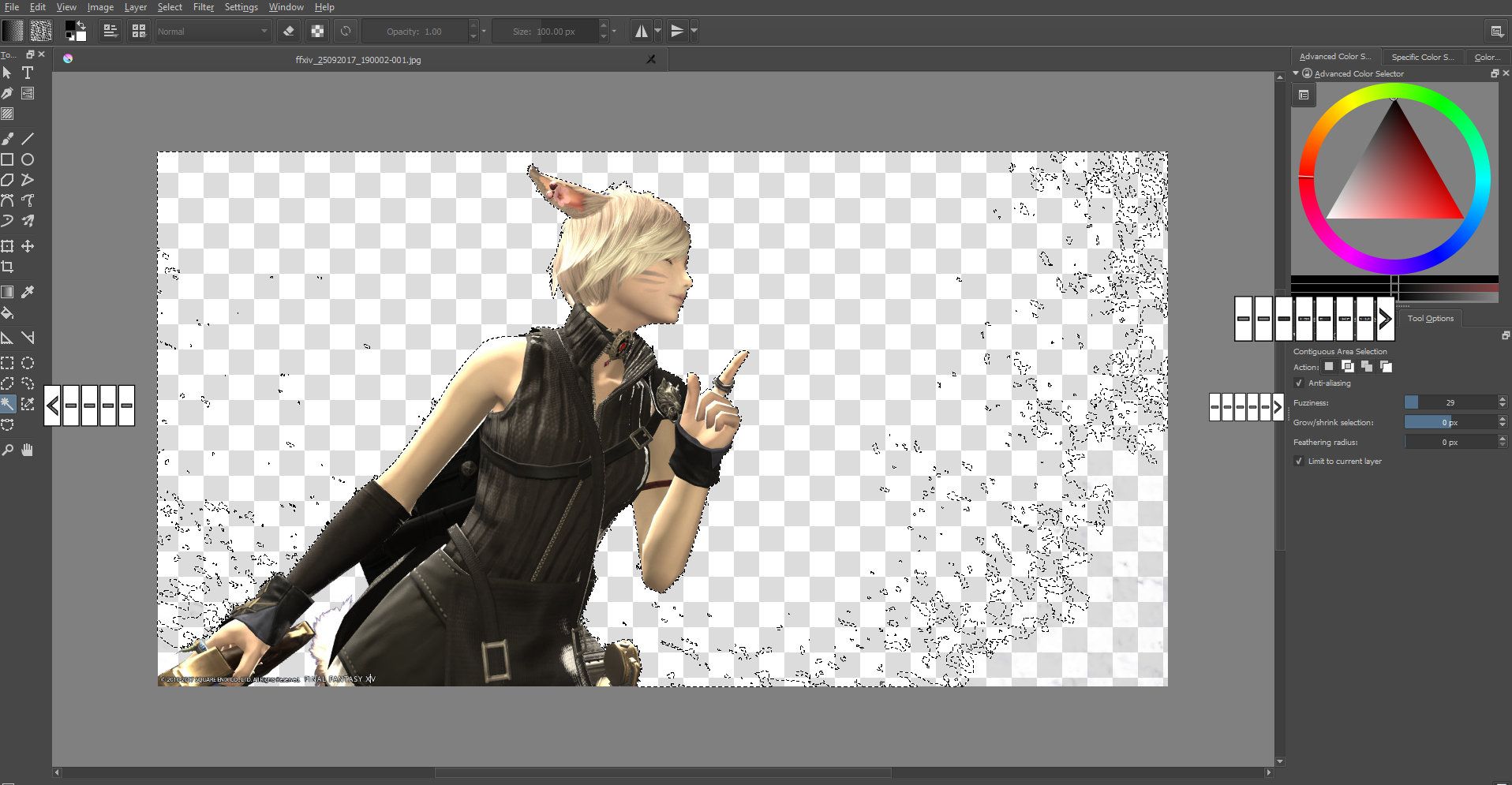Toggle preserve alpha button

point(317,31)
